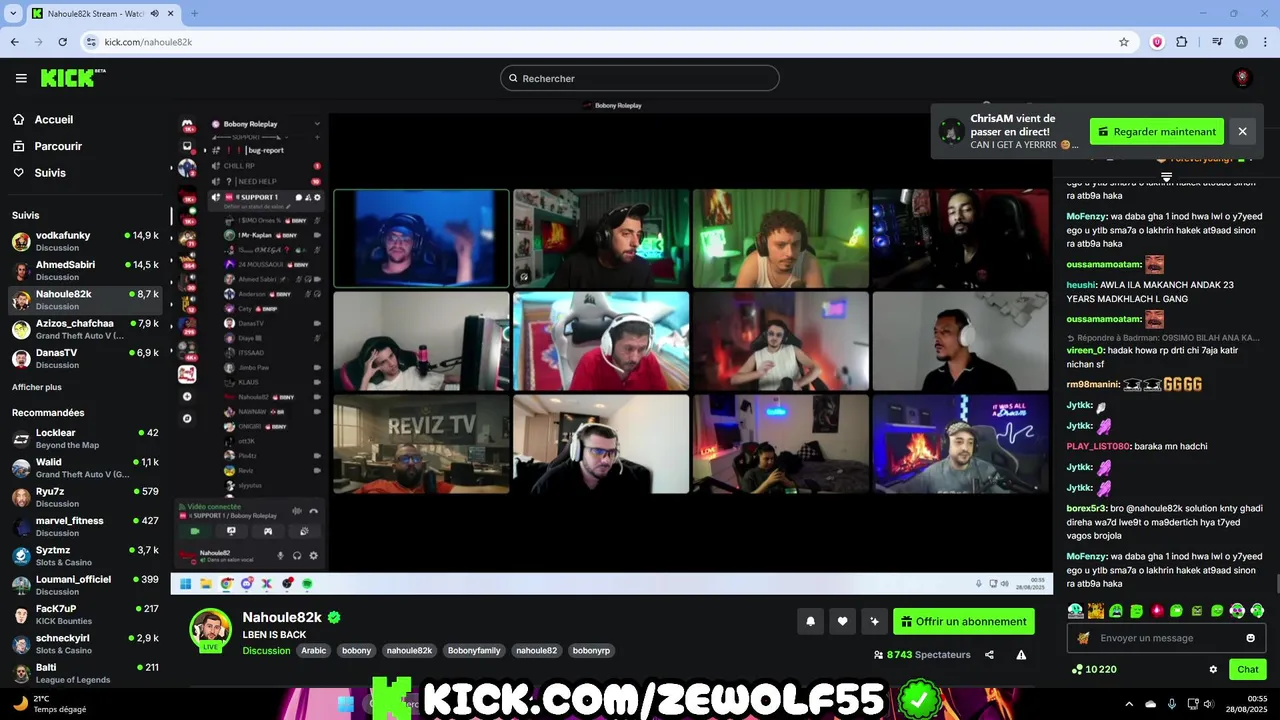Viewport: 1280px width, 720px height.
Task: Open AhmedSabiri followed channel
Action: click(x=85, y=270)
